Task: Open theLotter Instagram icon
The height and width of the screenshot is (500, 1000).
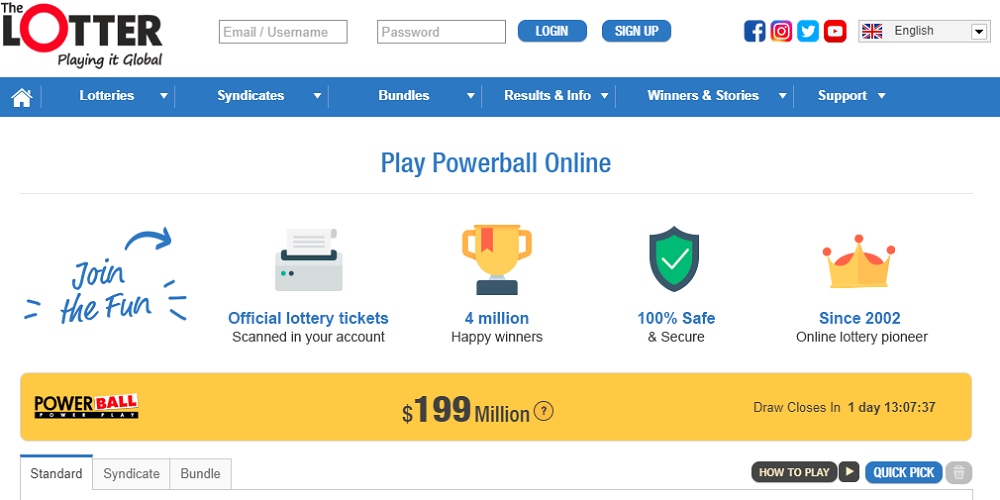Action: [782, 31]
